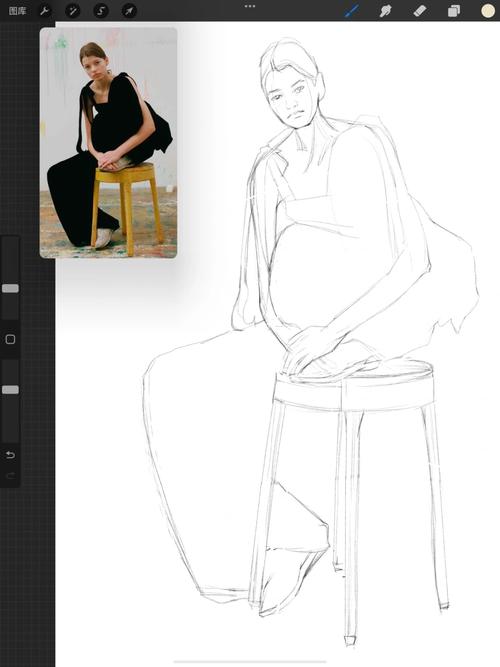Open the Actions wrench menu

pyautogui.click(x=45, y=11)
